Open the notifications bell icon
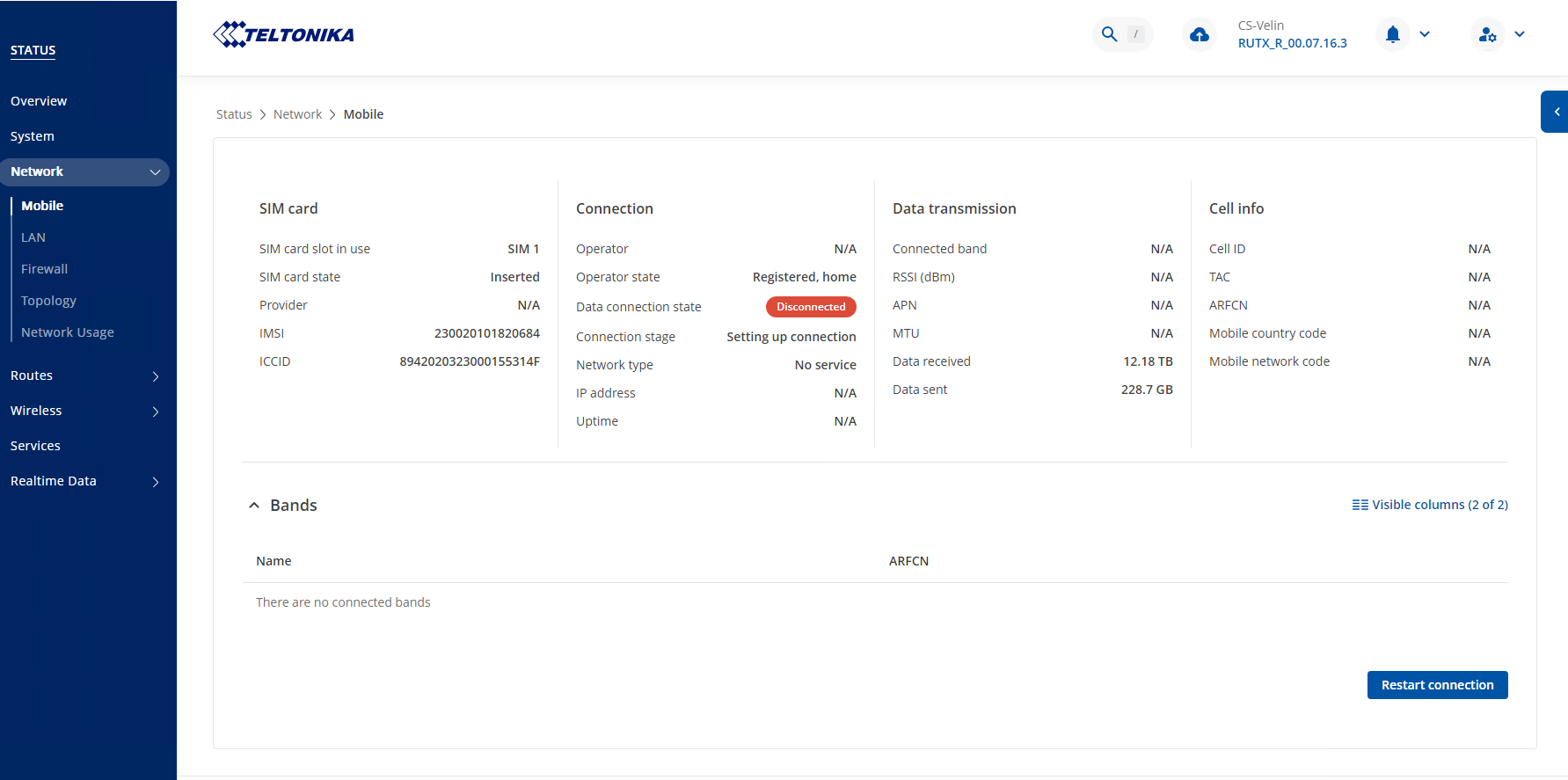 pyautogui.click(x=1392, y=34)
